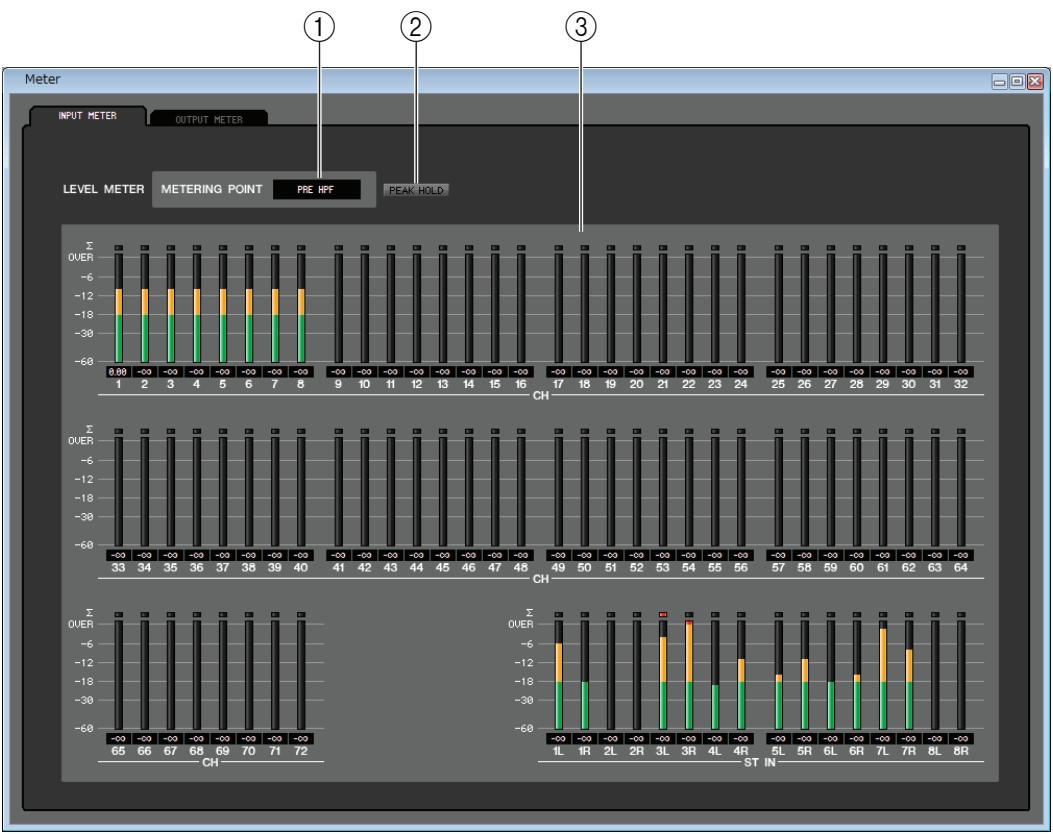Screen dimensions: 1053x834
Task: Click channel number 45 label
Action: click(443, 567)
